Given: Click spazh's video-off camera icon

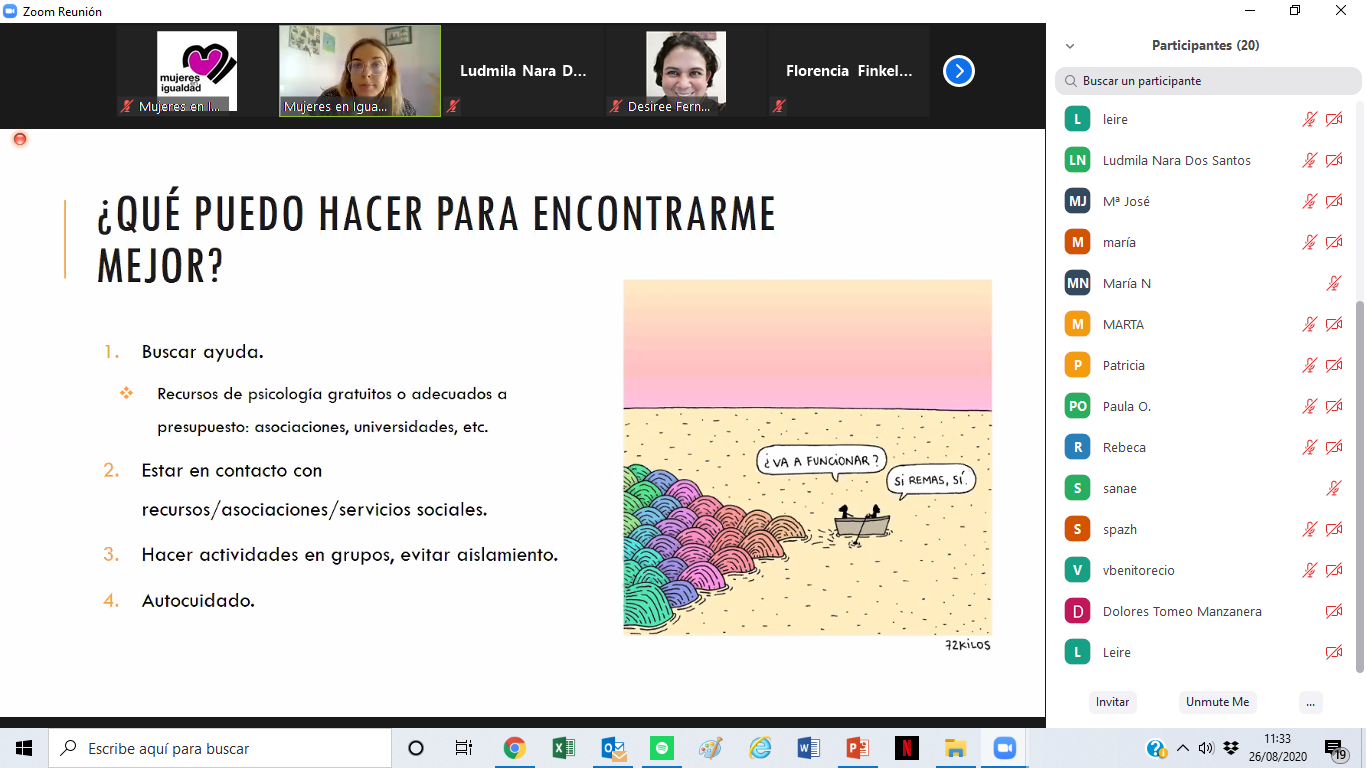Looking at the screenshot, I should [1334, 529].
